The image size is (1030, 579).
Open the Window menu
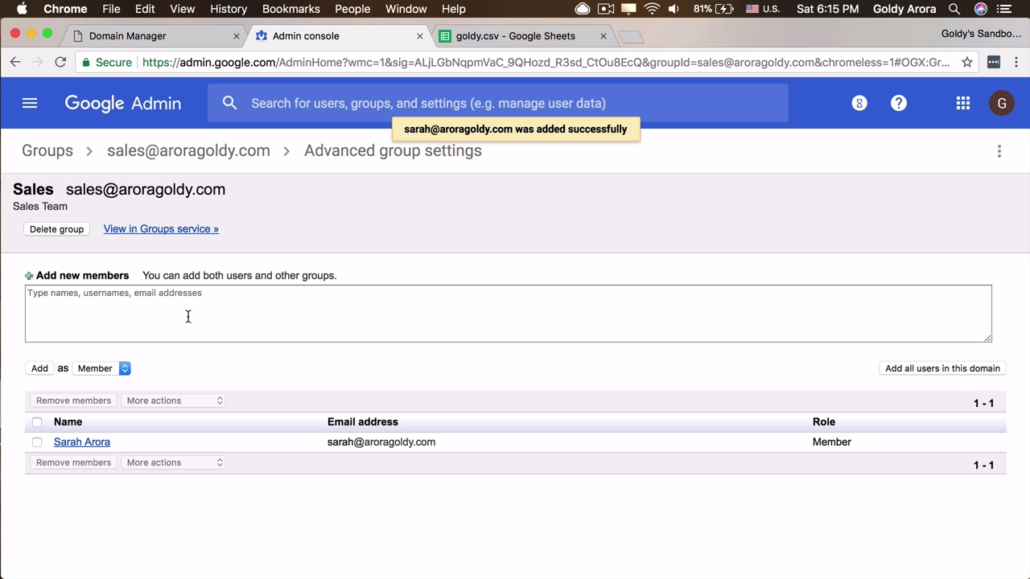(406, 9)
